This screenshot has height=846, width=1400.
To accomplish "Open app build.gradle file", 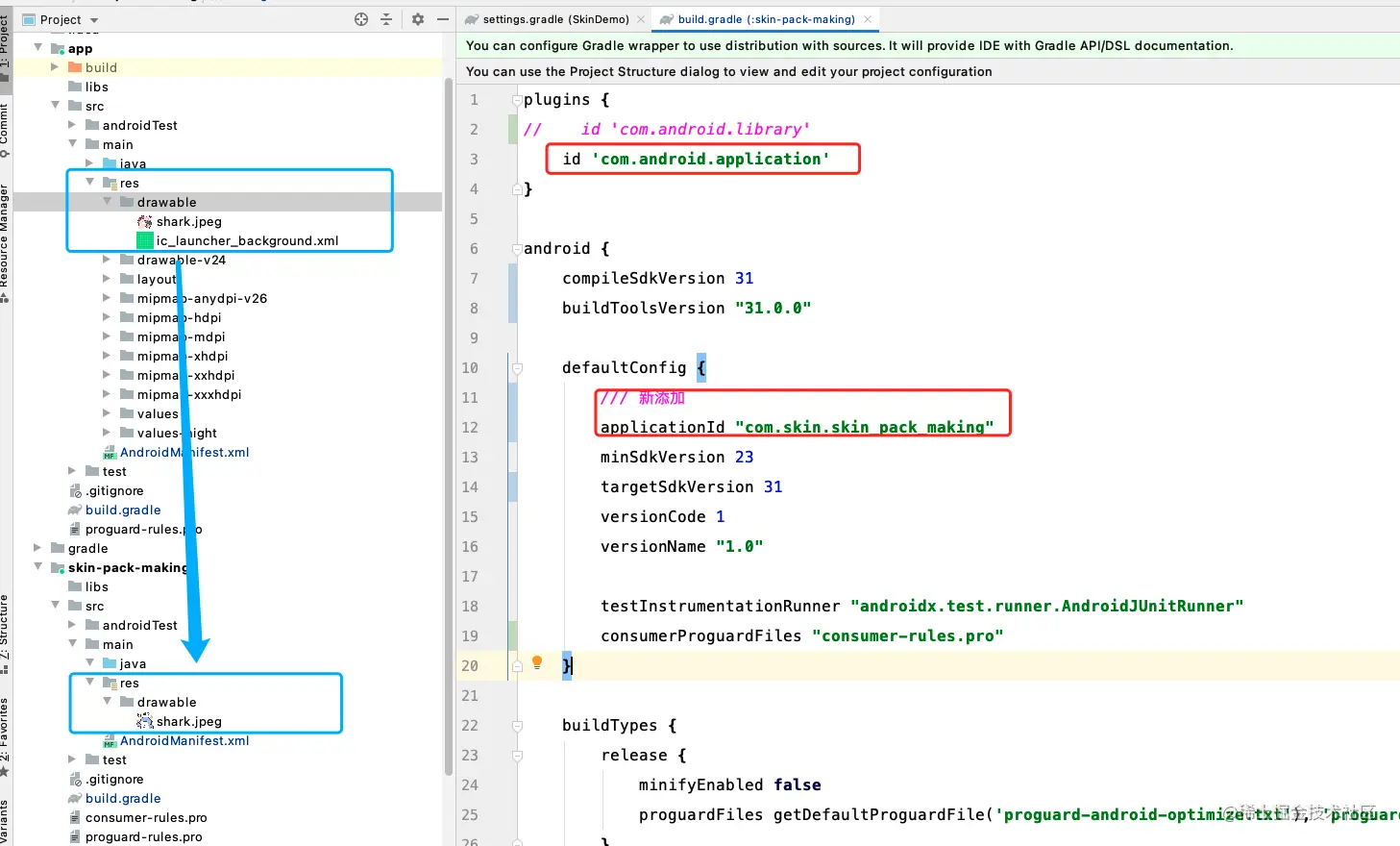I will (114, 510).
